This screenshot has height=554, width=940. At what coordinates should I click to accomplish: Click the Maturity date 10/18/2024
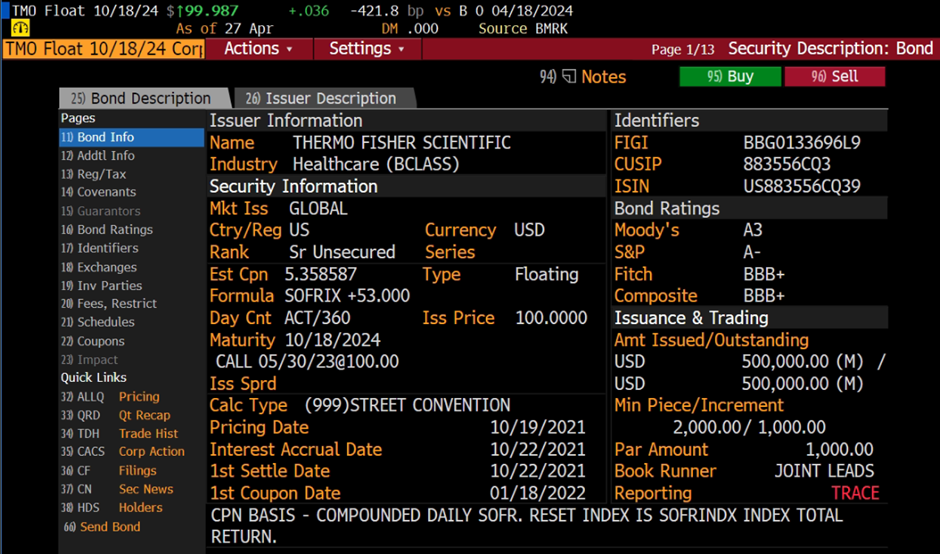[x=333, y=340]
